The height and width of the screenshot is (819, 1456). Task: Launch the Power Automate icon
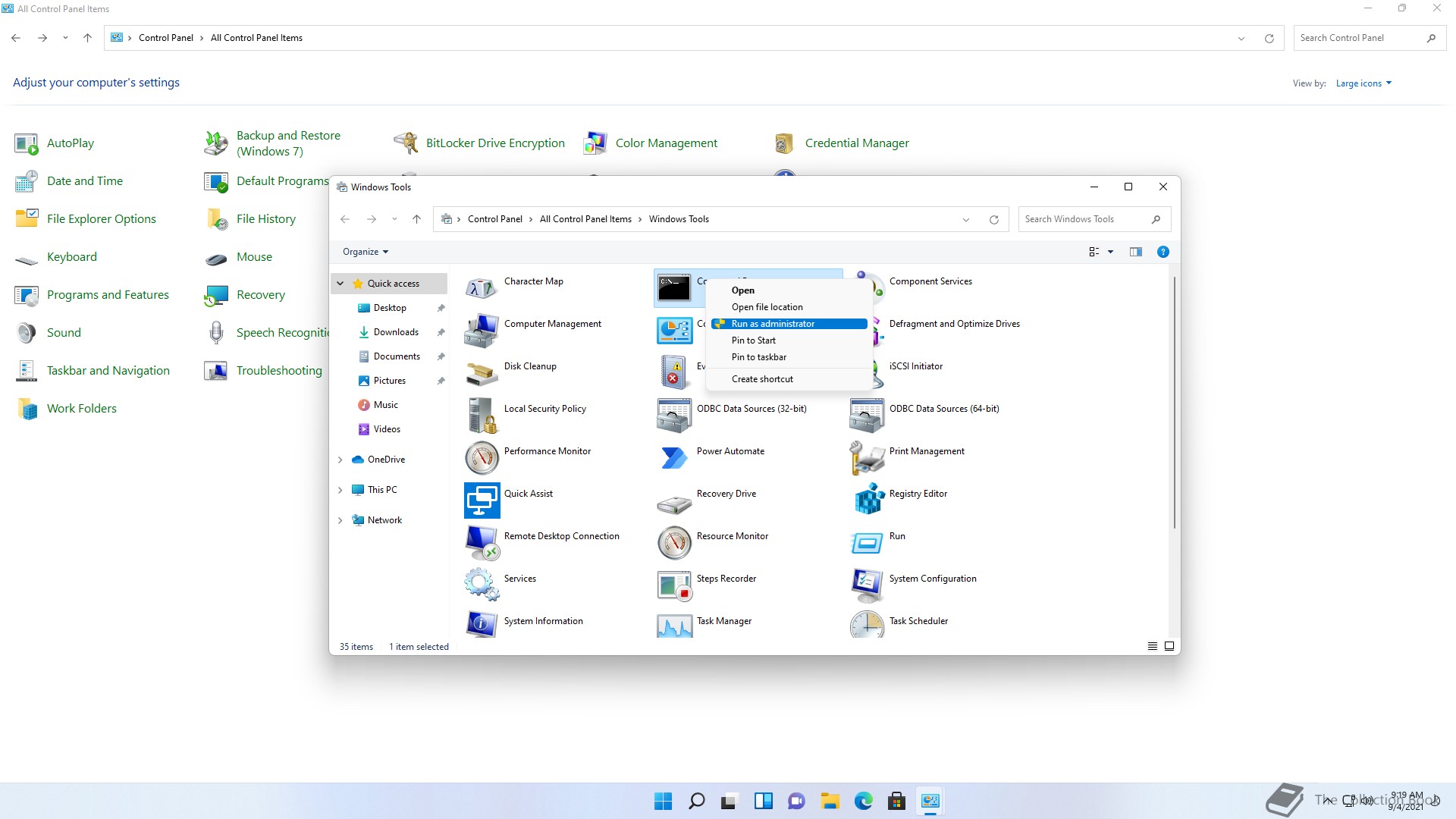(x=674, y=458)
